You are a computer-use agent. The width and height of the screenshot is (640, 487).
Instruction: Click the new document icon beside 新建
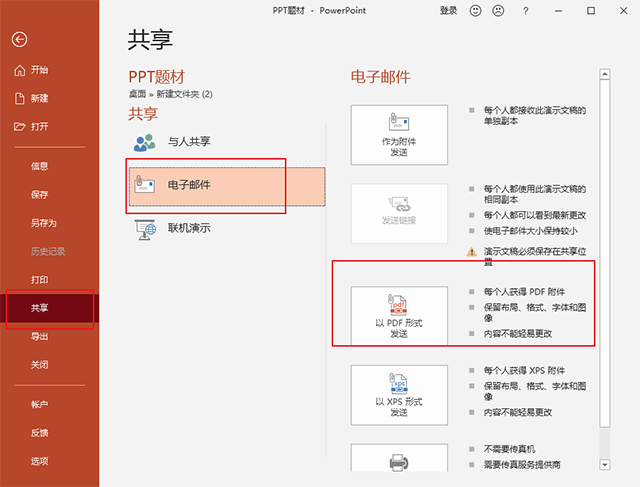20,98
